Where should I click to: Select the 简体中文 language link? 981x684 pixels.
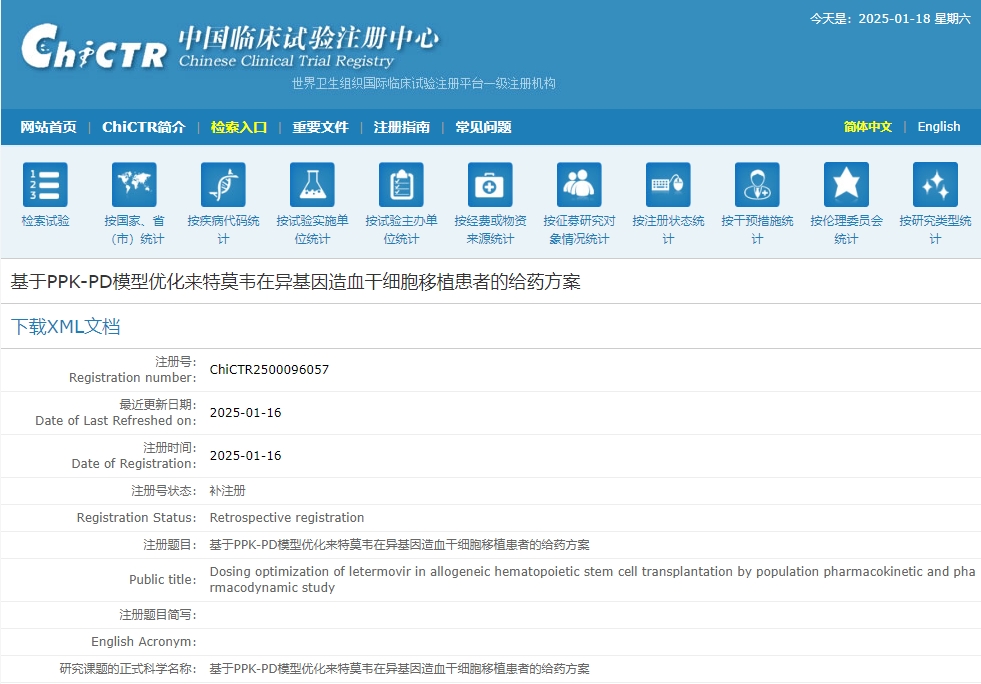(x=866, y=127)
